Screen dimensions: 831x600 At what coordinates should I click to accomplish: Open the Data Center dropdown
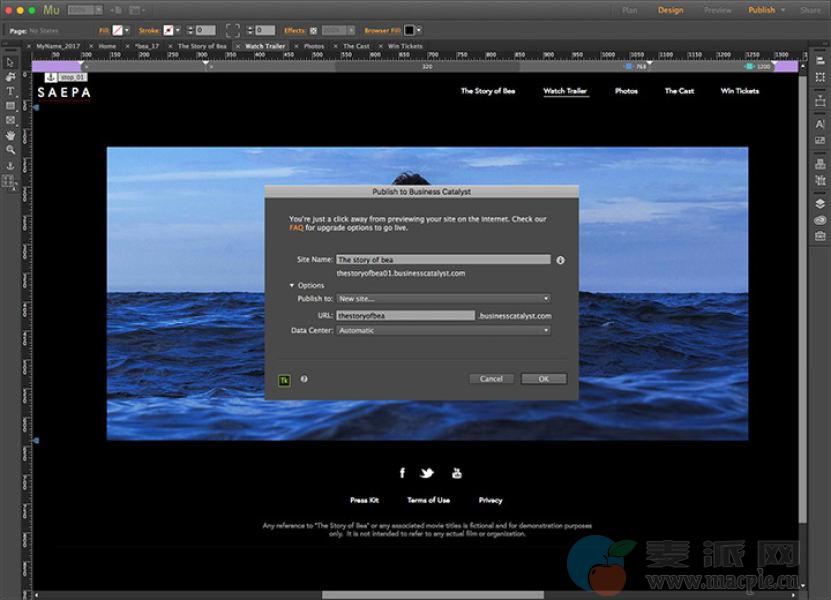coord(443,330)
